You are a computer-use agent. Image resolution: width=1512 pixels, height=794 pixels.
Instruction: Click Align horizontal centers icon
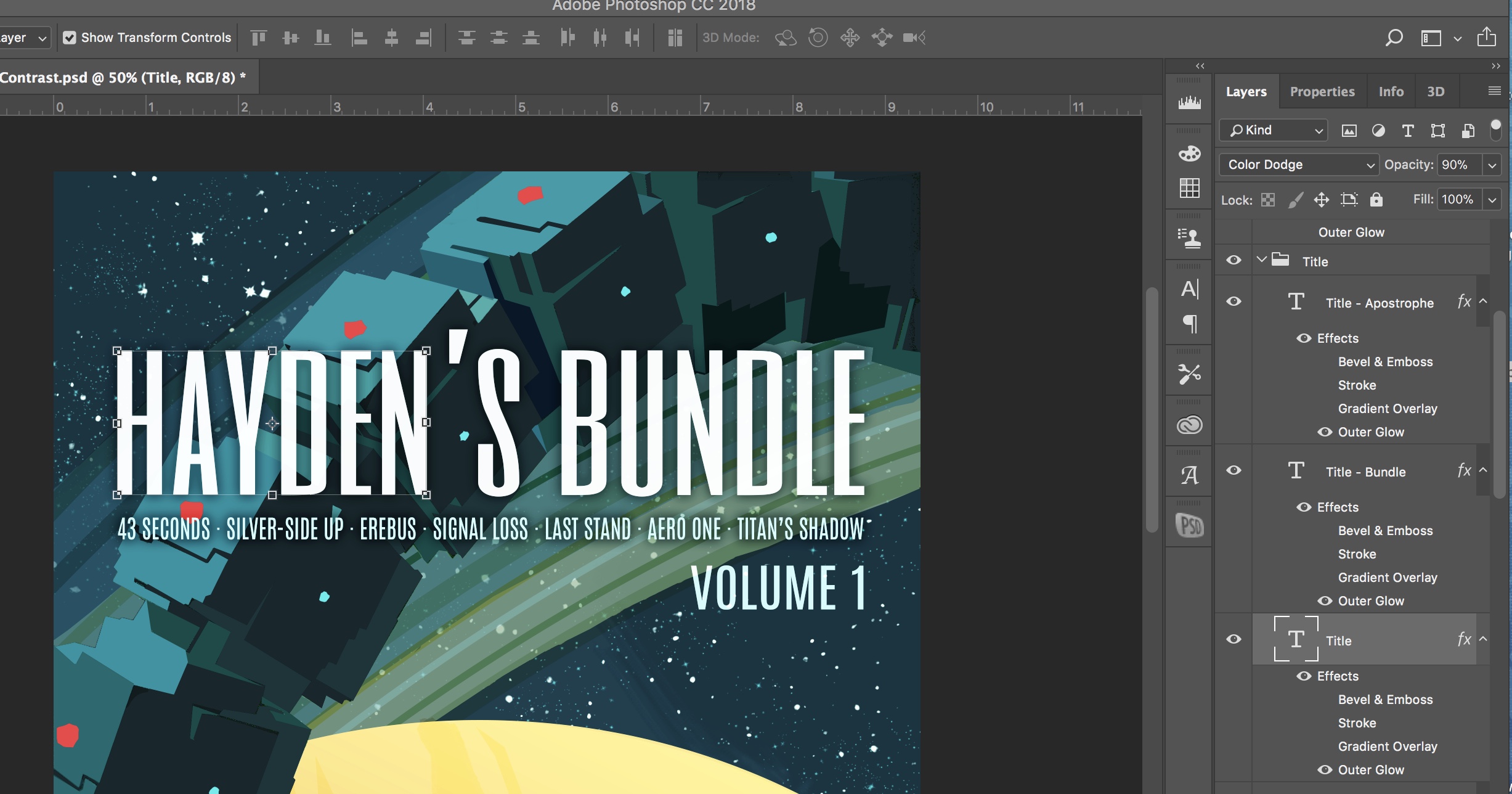tap(391, 38)
